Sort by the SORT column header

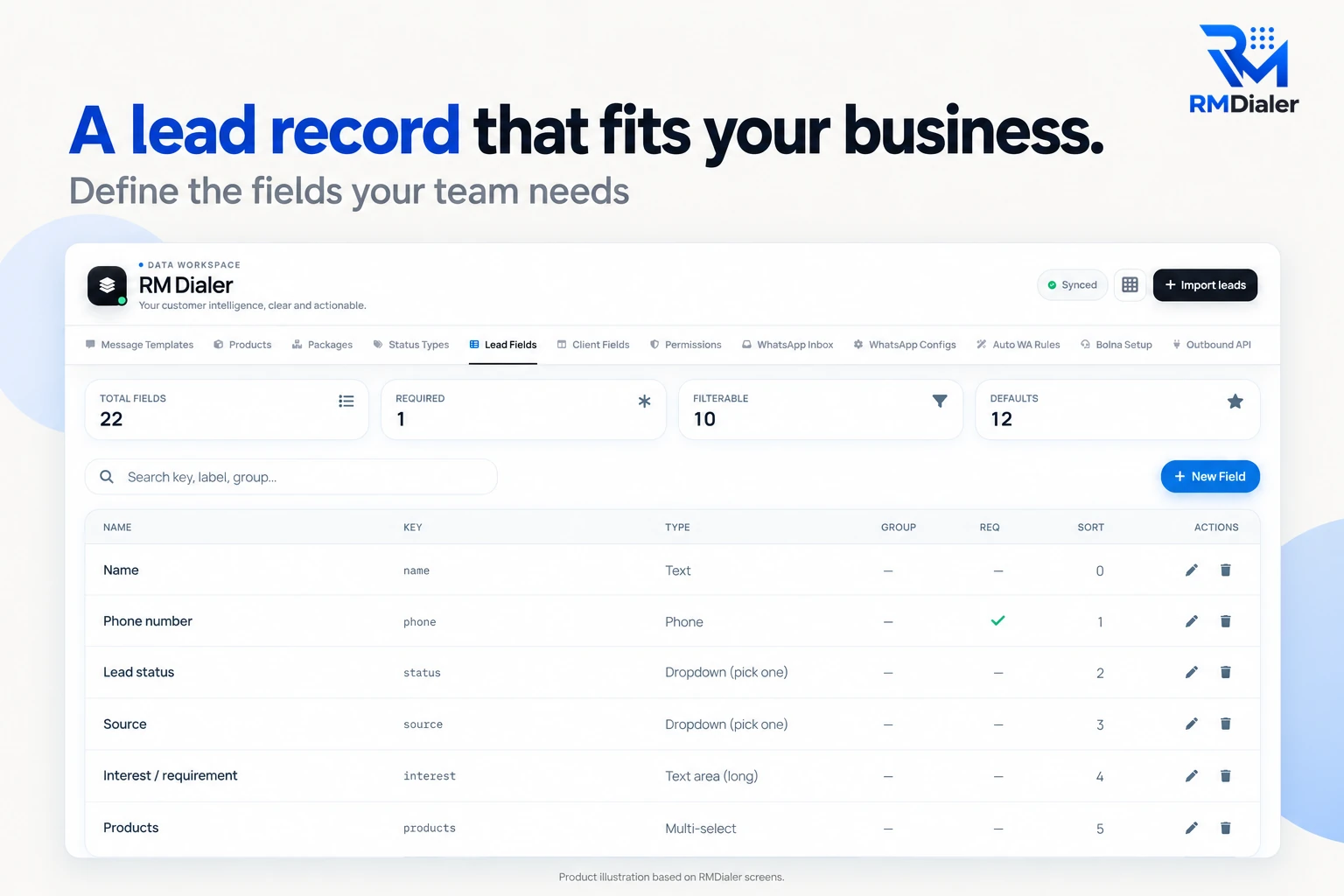[1090, 528]
